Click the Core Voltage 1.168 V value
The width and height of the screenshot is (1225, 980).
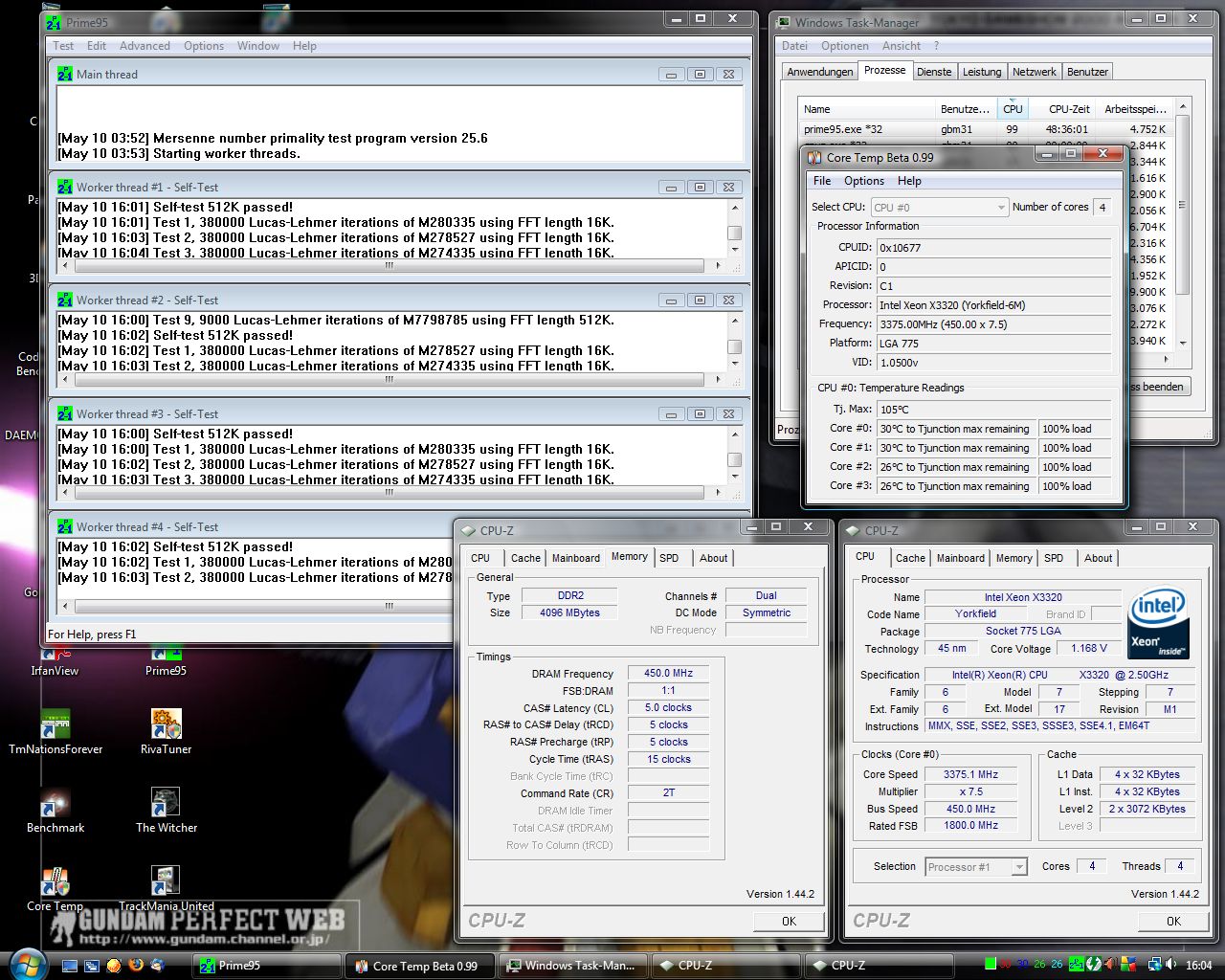(x=1089, y=648)
